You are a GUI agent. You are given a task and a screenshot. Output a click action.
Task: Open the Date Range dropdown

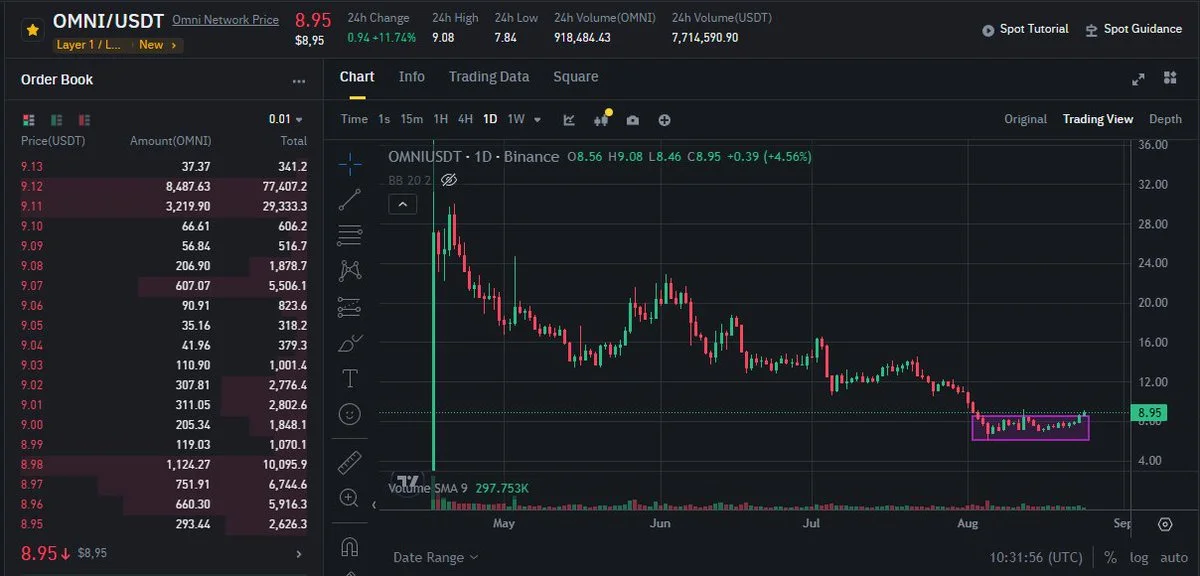435,557
